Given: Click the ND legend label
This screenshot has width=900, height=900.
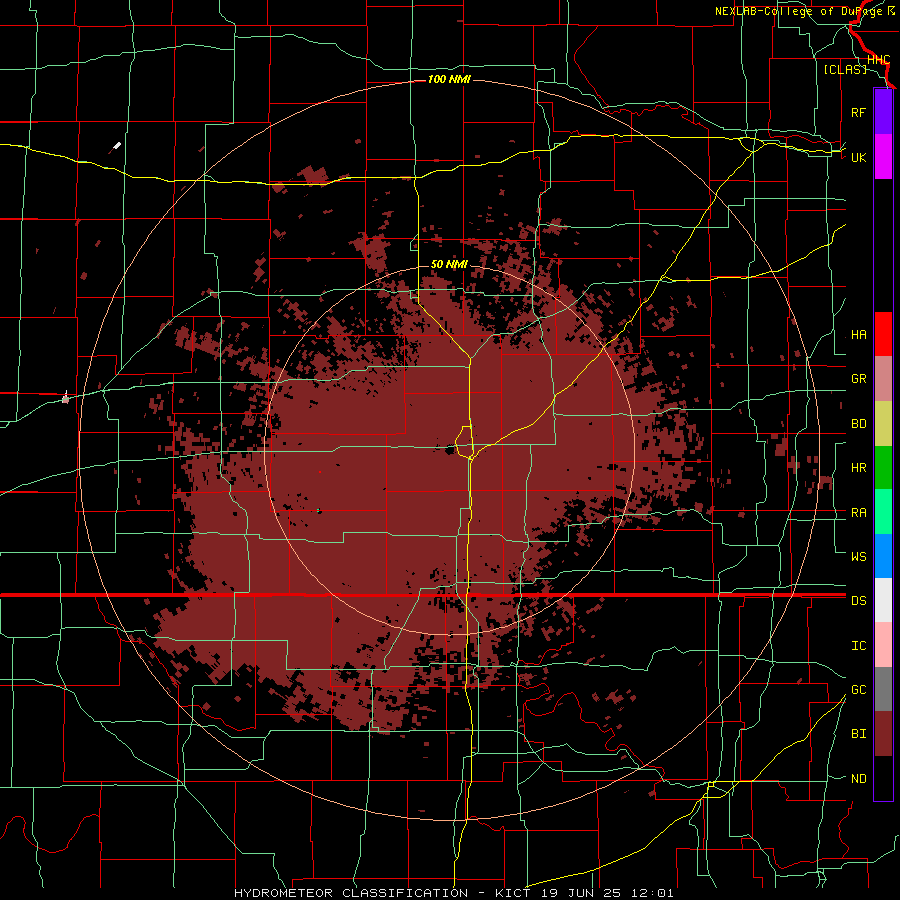Looking at the screenshot, I should [x=858, y=779].
